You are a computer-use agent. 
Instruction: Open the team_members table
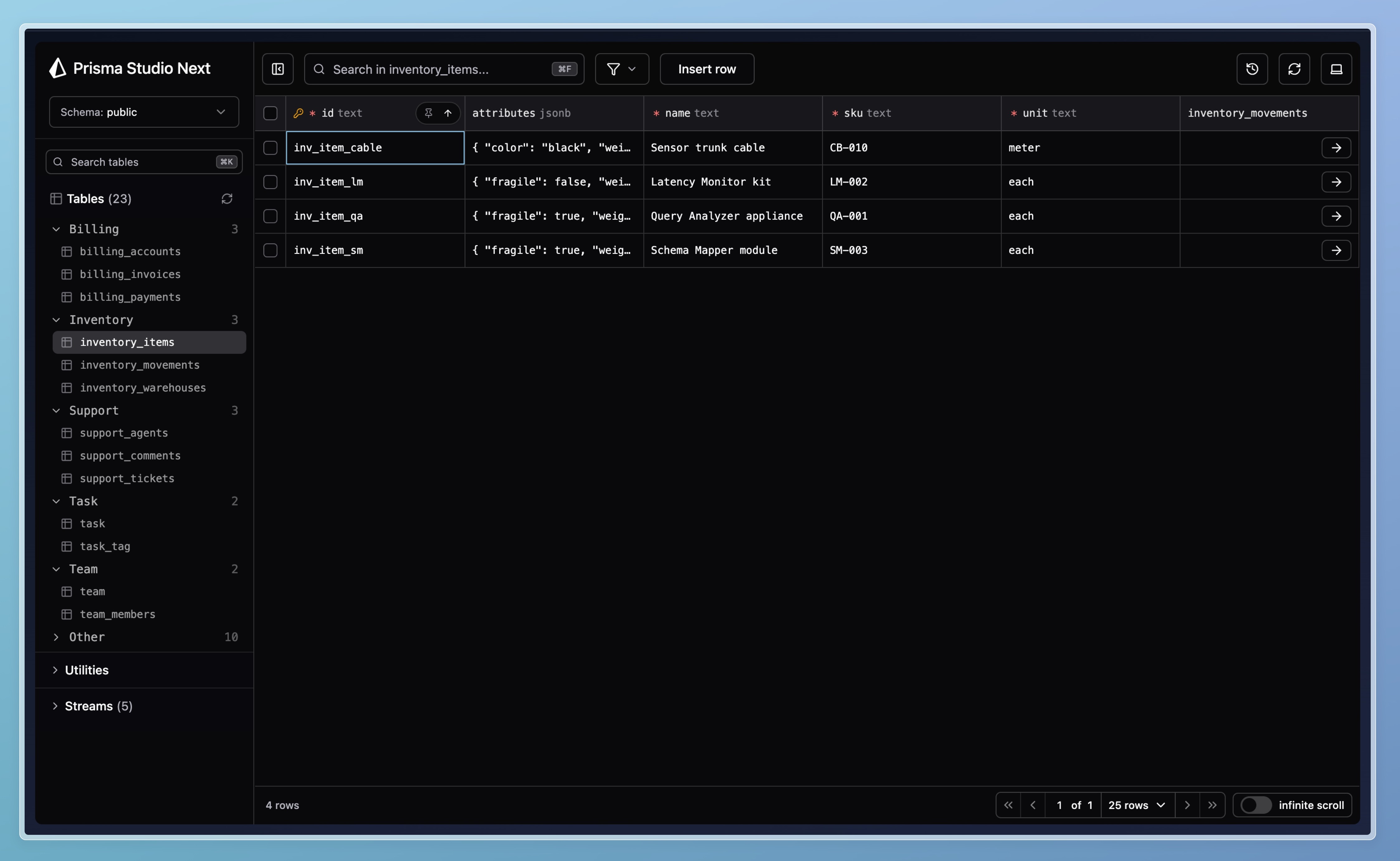(149, 614)
